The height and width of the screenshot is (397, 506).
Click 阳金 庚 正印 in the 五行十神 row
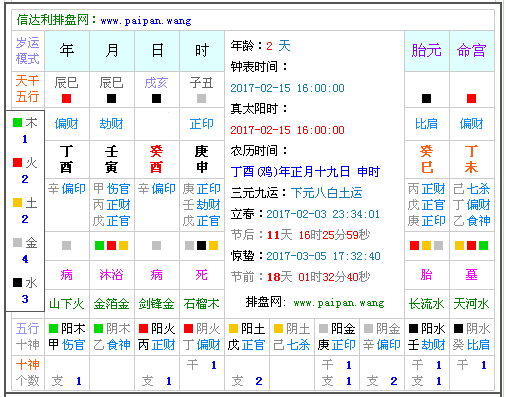point(337,337)
